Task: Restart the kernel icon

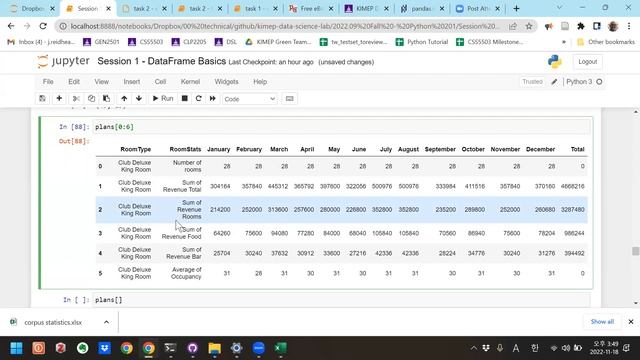Action: coord(199,98)
